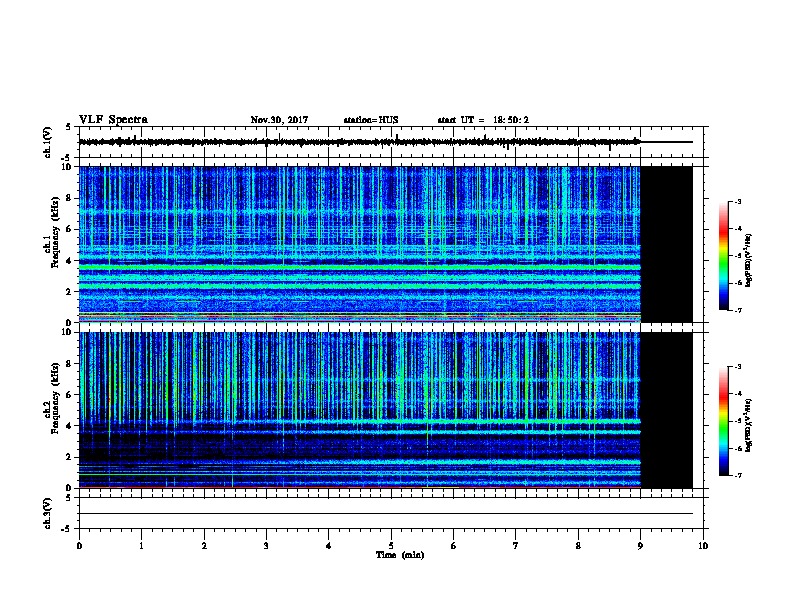The height and width of the screenshot is (612, 792).
Task: Click the ch.2 spectrogram color scale bar
Action: [723, 421]
